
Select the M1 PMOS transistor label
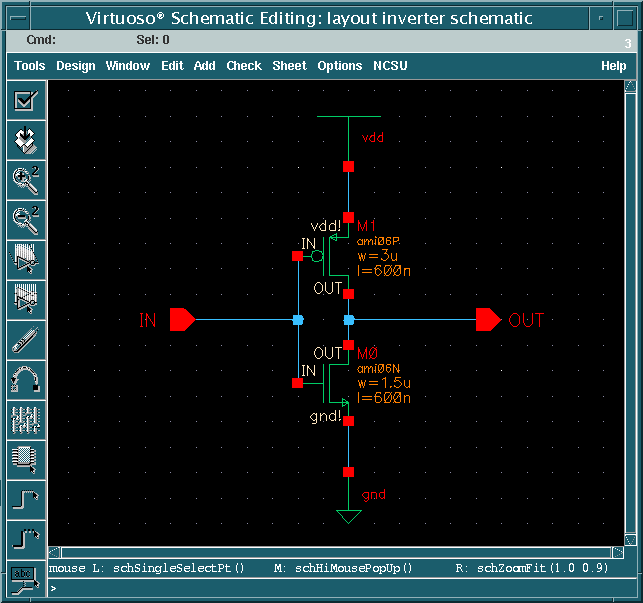click(366, 226)
